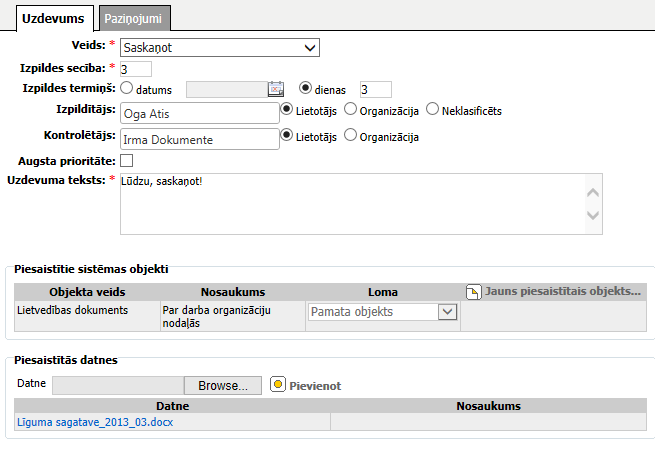Toggle the Augsta prioritāte checkbox
655x450 pixels.
126,160
